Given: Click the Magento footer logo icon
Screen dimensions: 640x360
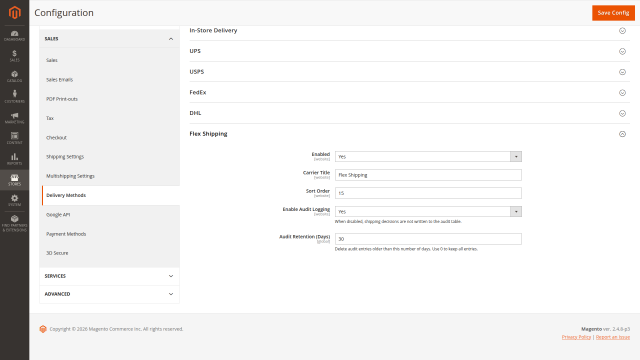Looking at the screenshot, I should [43, 329].
